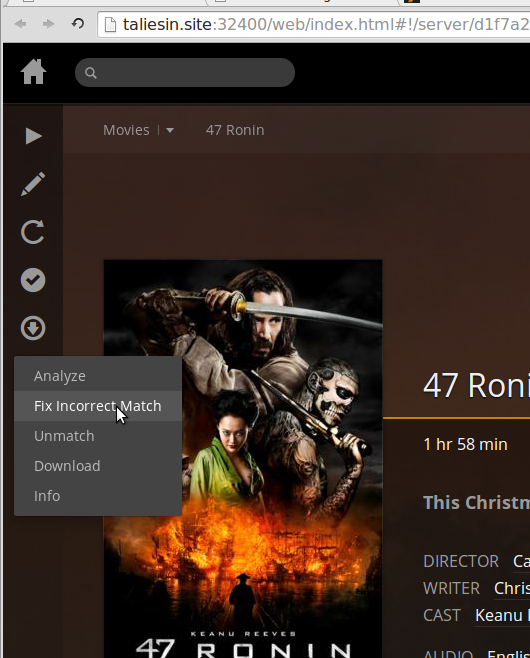
Task: Select Download in the popup menu
Action: tap(98, 466)
